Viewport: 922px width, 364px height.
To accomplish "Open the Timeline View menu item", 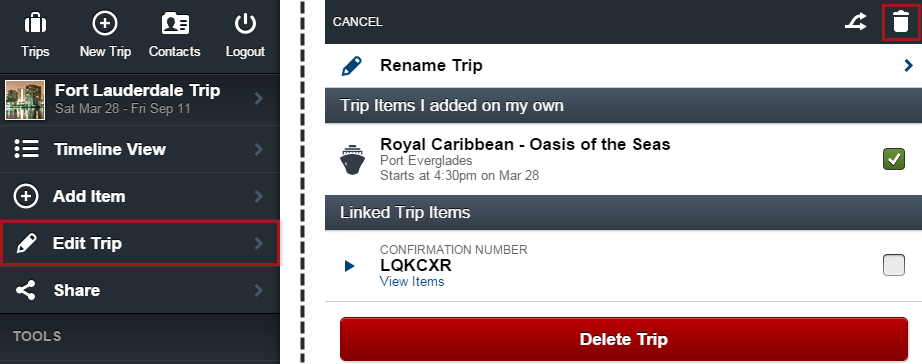I will click(x=140, y=149).
